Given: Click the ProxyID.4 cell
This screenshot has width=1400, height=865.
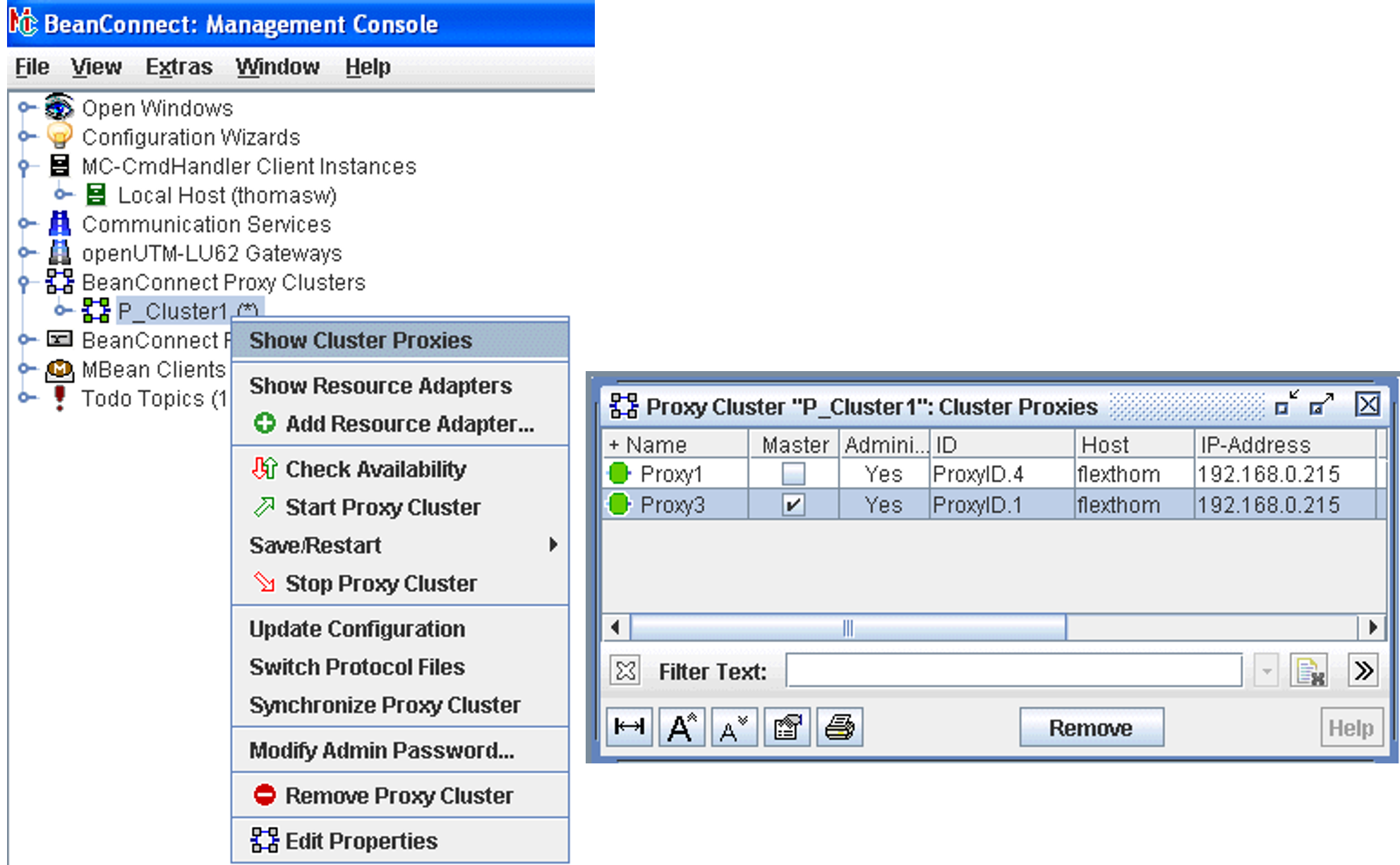Looking at the screenshot, I should click(1002, 473).
